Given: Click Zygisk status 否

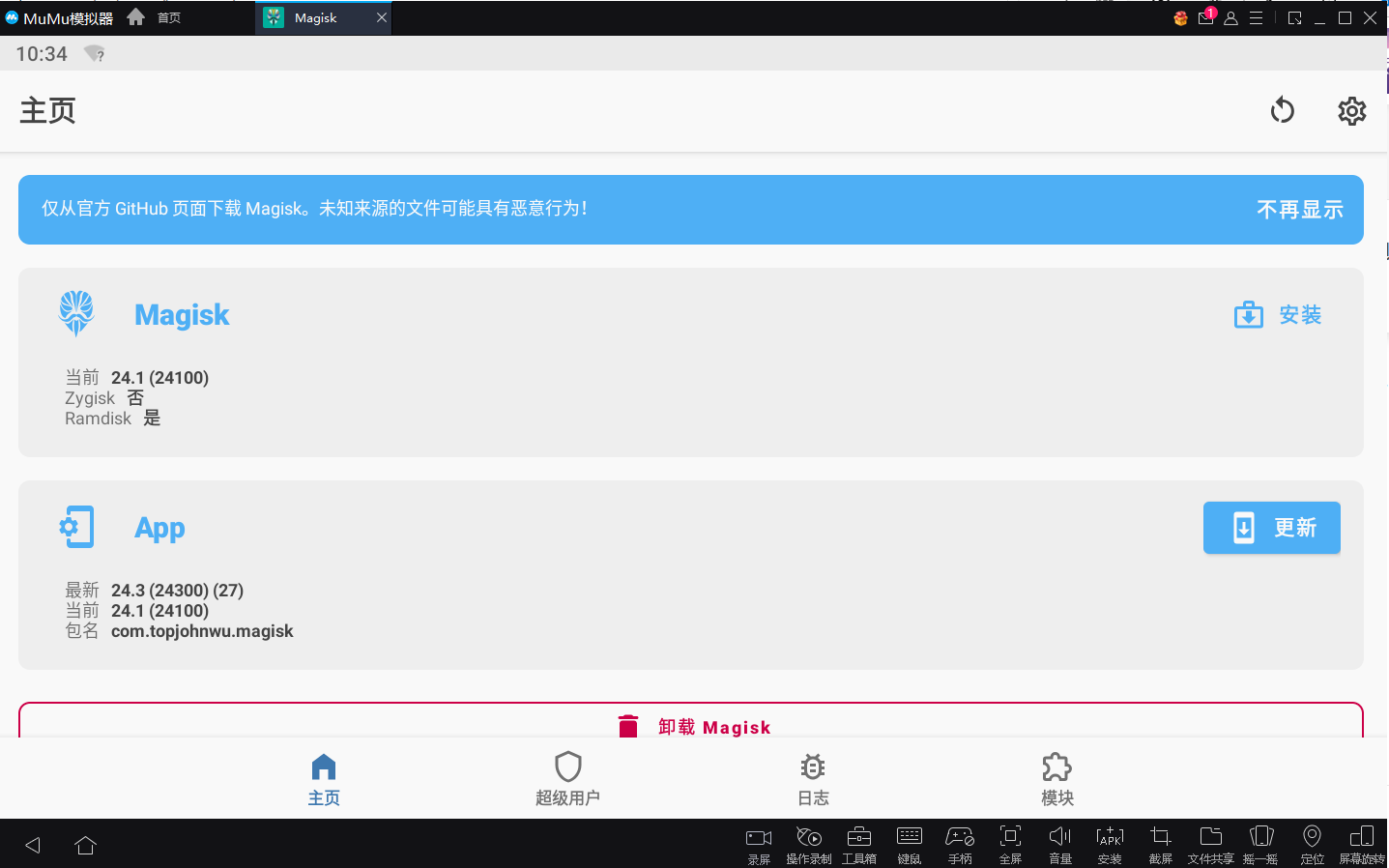Looking at the screenshot, I should point(136,397).
